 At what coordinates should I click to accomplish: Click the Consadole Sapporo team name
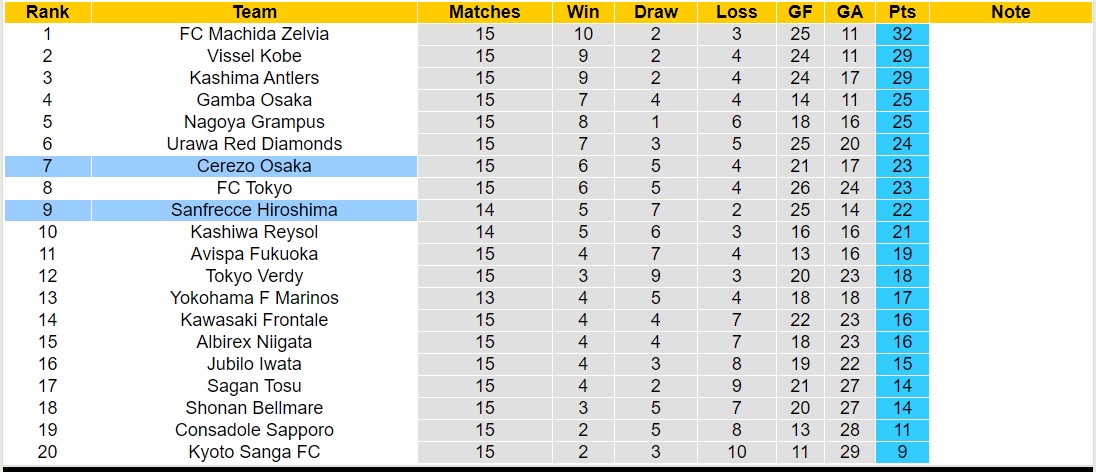(x=254, y=430)
